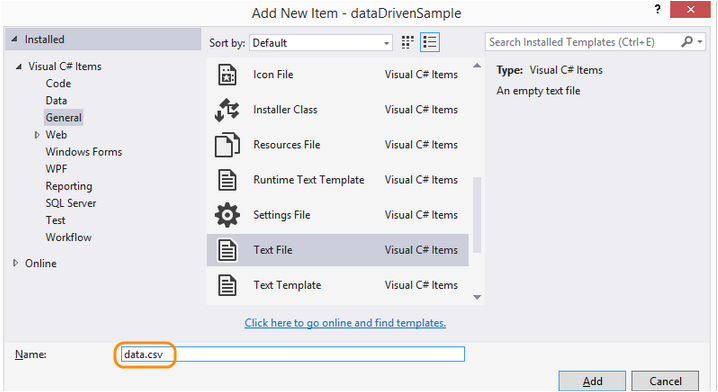Switch to medium icons grid view
This screenshot has width=718, height=392.
click(408, 43)
